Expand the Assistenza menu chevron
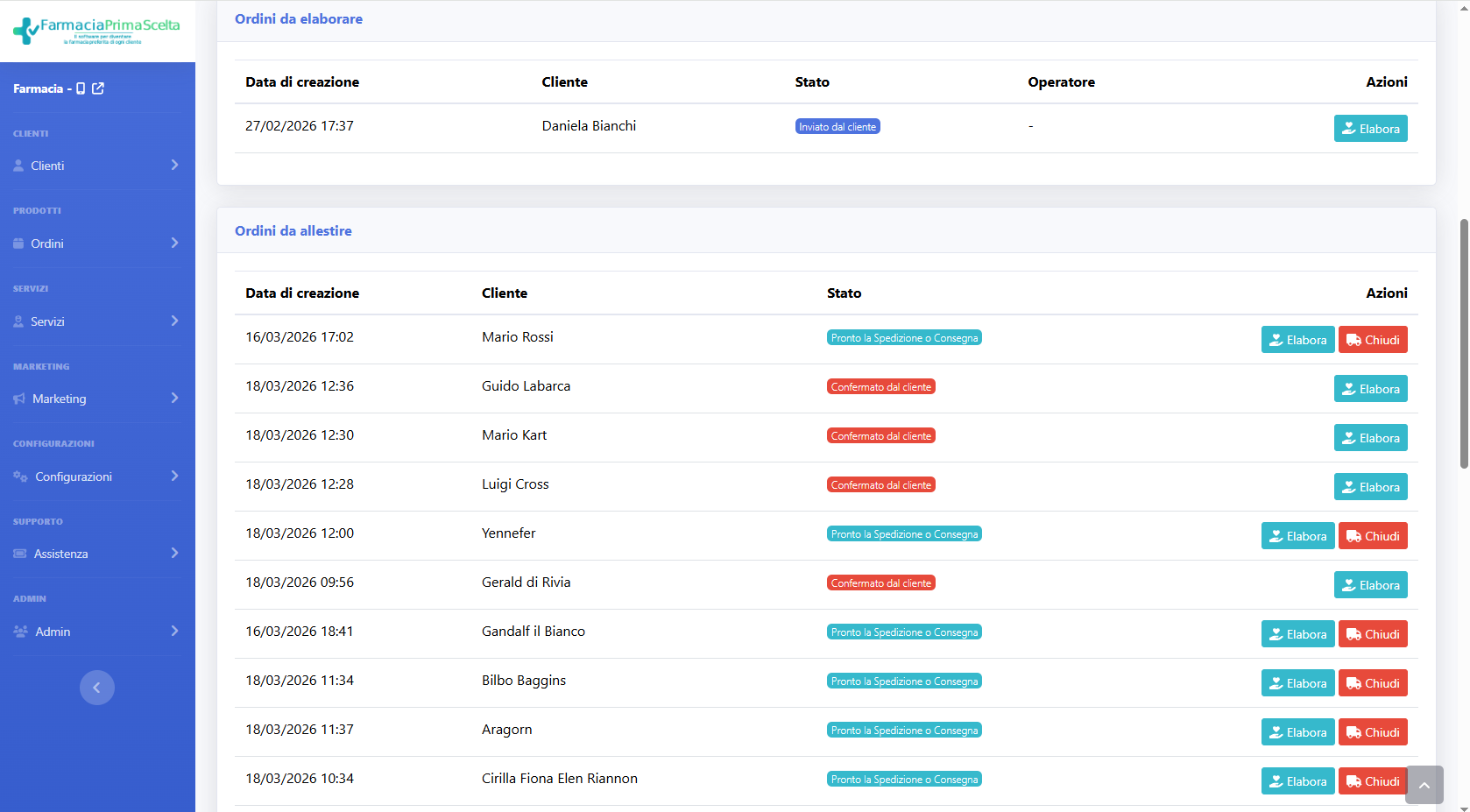The width and height of the screenshot is (1470, 812). (174, 554)
